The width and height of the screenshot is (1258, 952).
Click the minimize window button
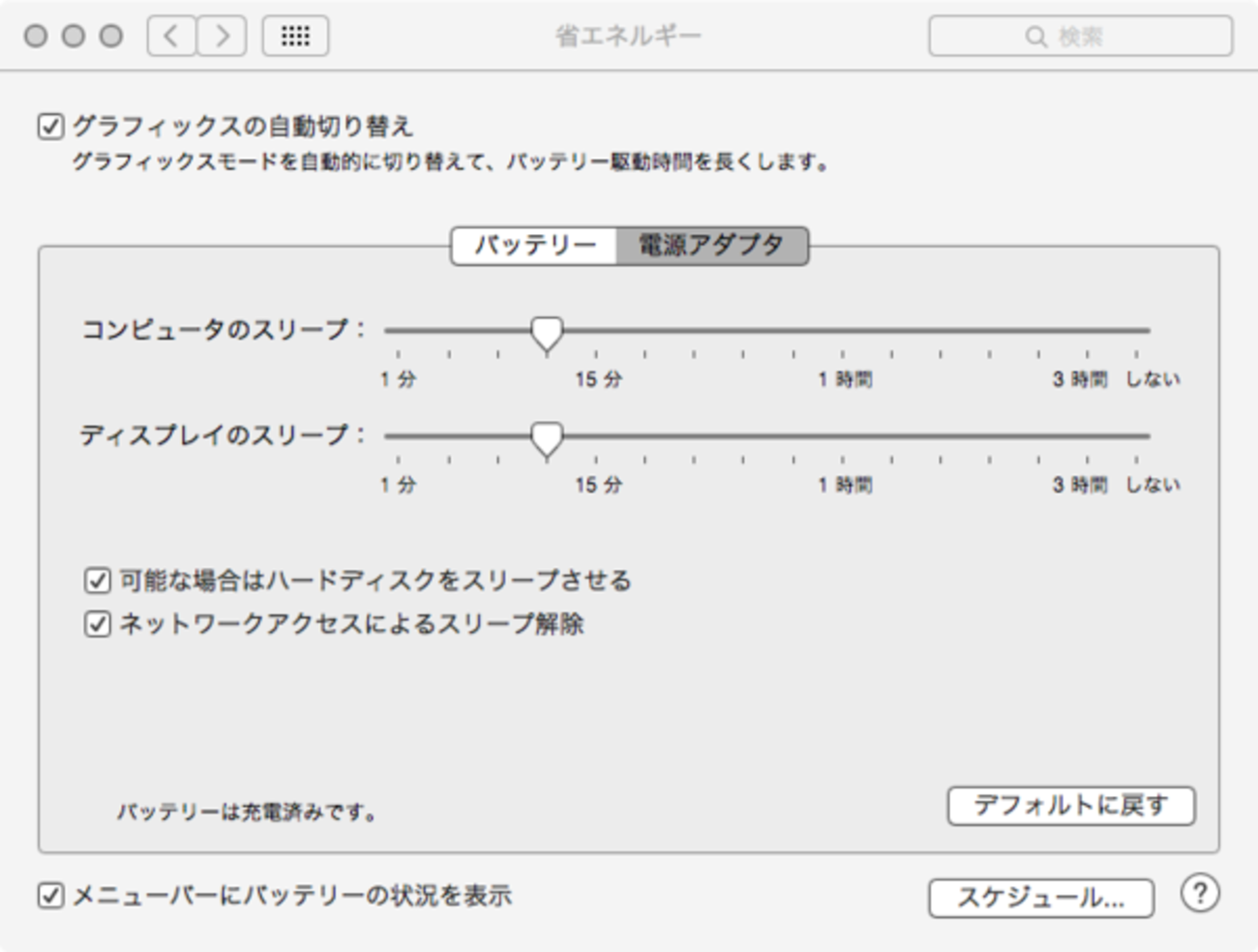pos(74,37)
